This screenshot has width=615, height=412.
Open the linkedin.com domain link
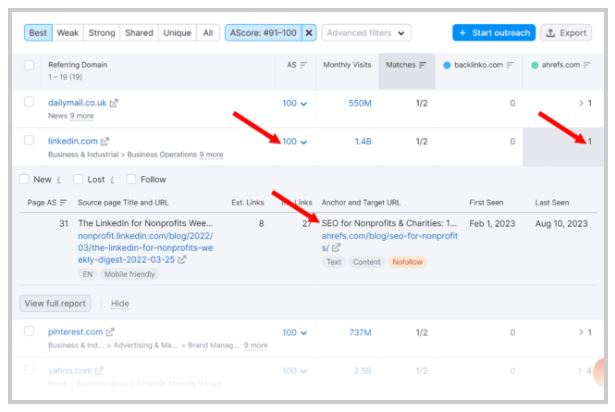click(73, 141)
